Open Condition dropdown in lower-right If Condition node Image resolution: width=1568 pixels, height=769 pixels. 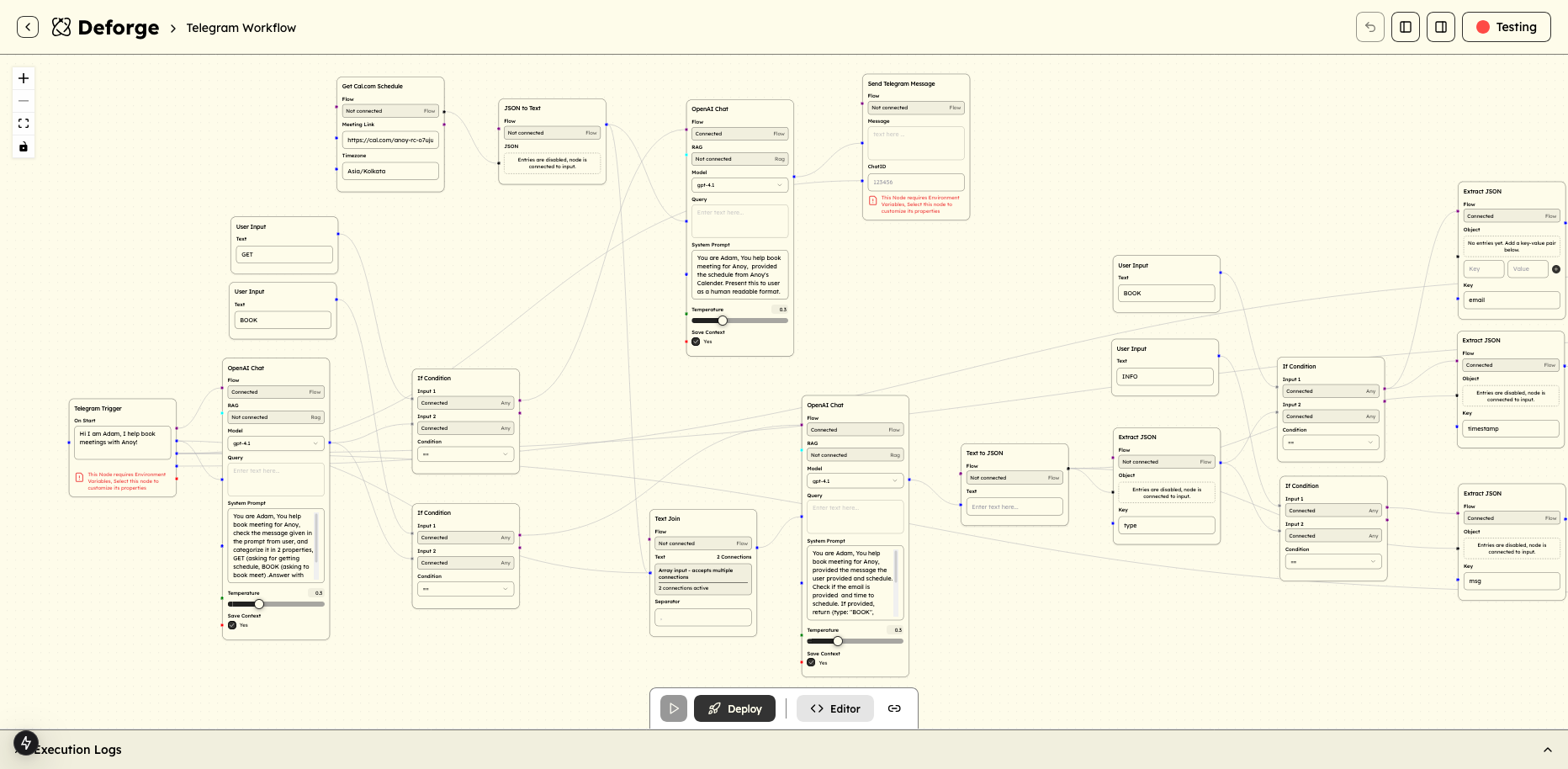point(1333,562)
